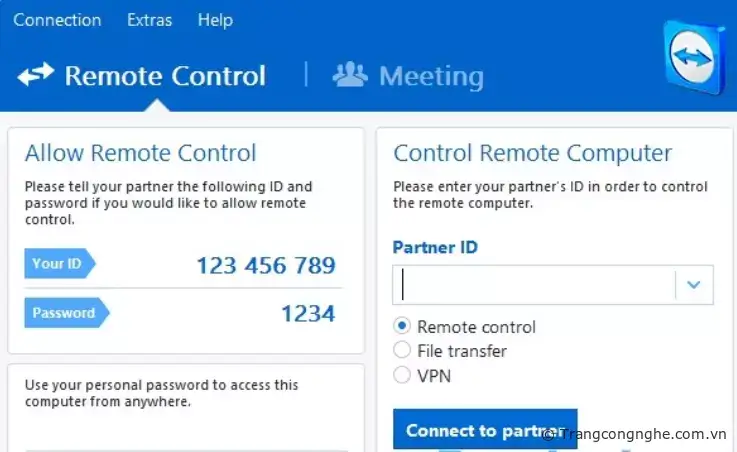Open the Help menu

[x=215, y=20]
